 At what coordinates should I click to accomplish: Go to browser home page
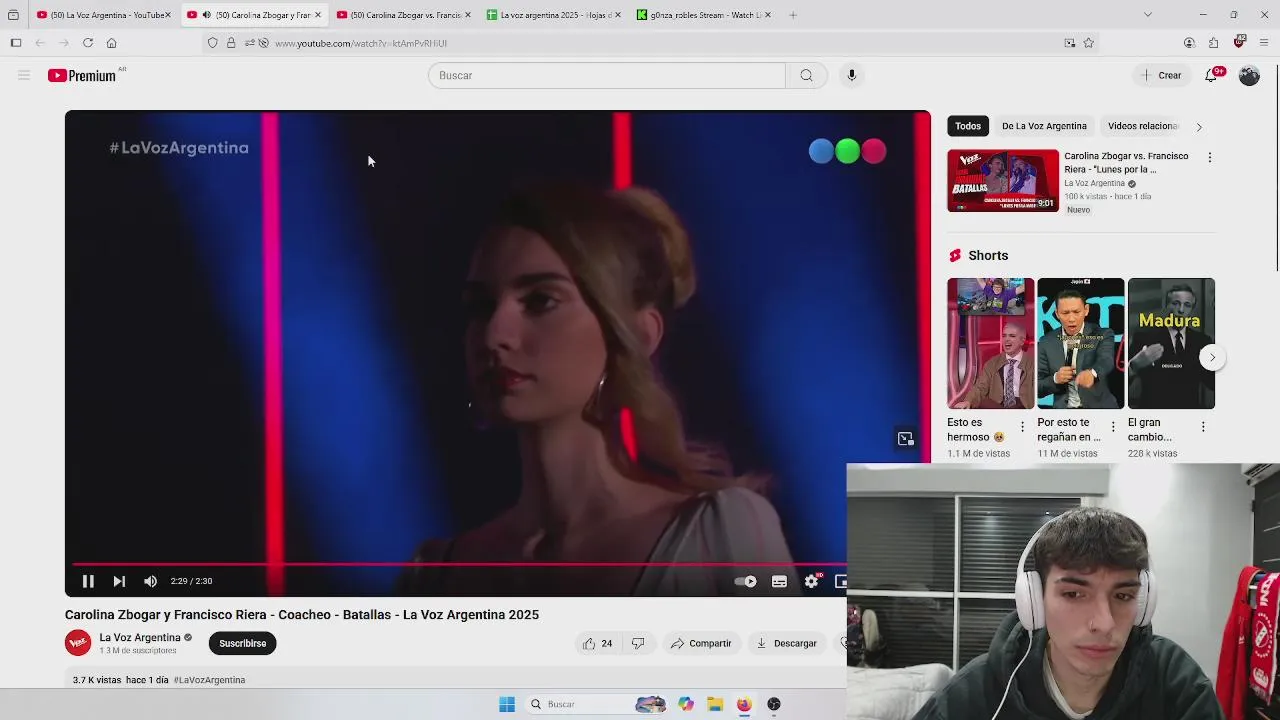[111, 43]
